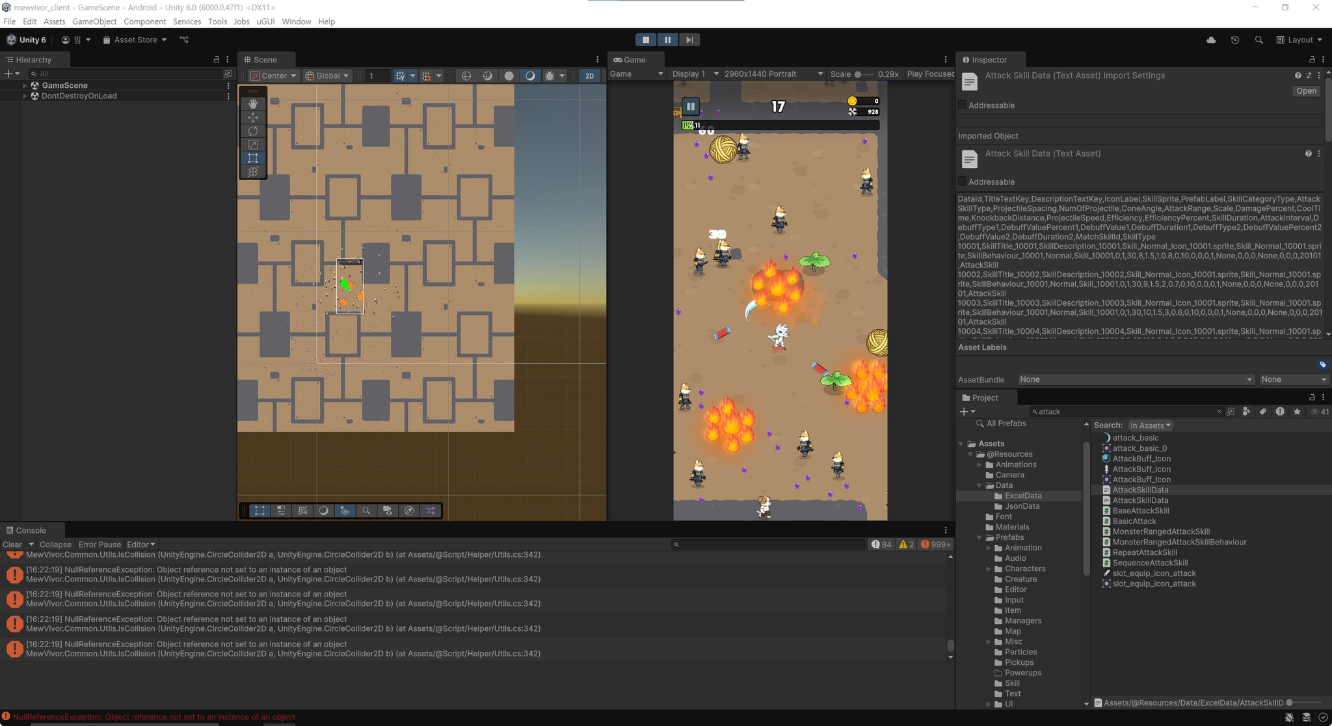1332x726 pixels.
Task: Adjust the Game view Scale slider
Action: coord(865,74)
